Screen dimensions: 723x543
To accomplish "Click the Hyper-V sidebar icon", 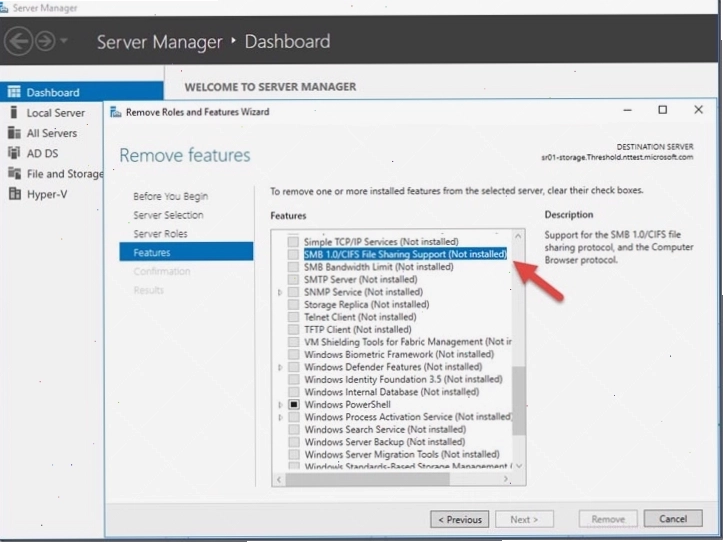I will pyautogui.click(x=14, y=194).
